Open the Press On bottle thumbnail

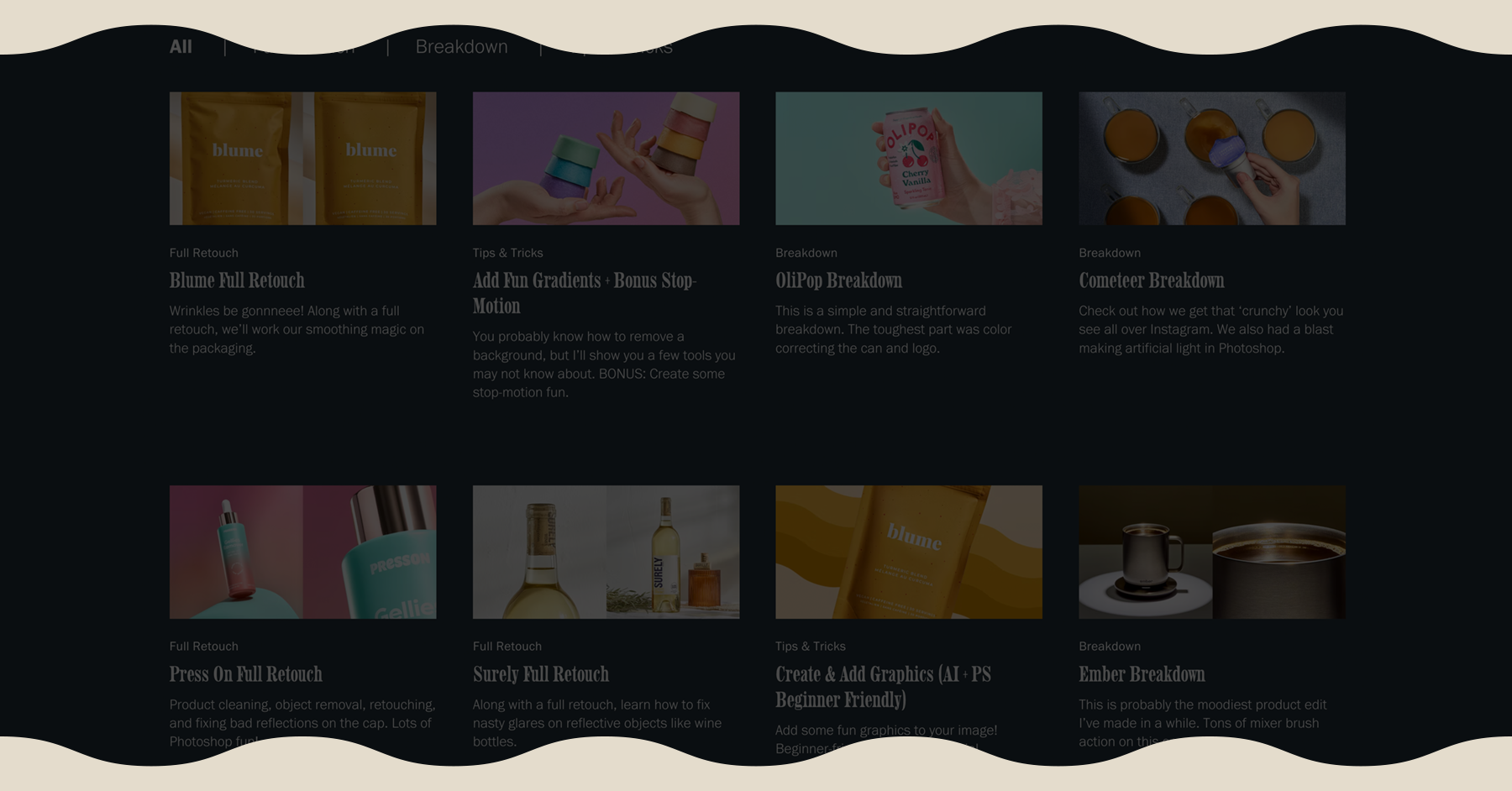click(x=302, y=552)
